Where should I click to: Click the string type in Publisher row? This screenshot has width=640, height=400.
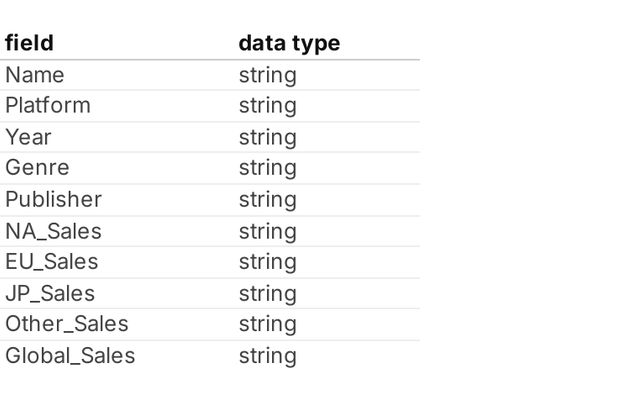click(x=267, y=199)
